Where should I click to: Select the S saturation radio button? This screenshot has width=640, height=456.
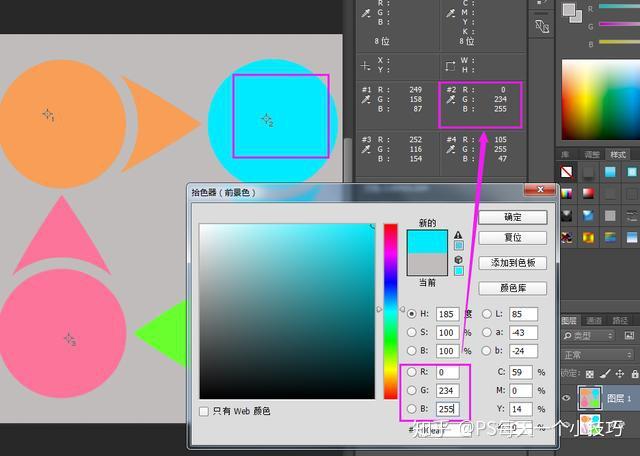411,332
